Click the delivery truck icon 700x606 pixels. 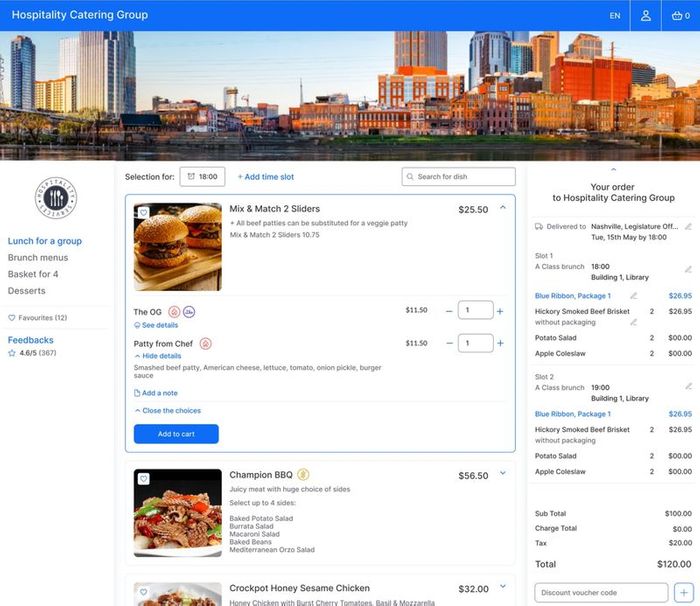[539, 226]
